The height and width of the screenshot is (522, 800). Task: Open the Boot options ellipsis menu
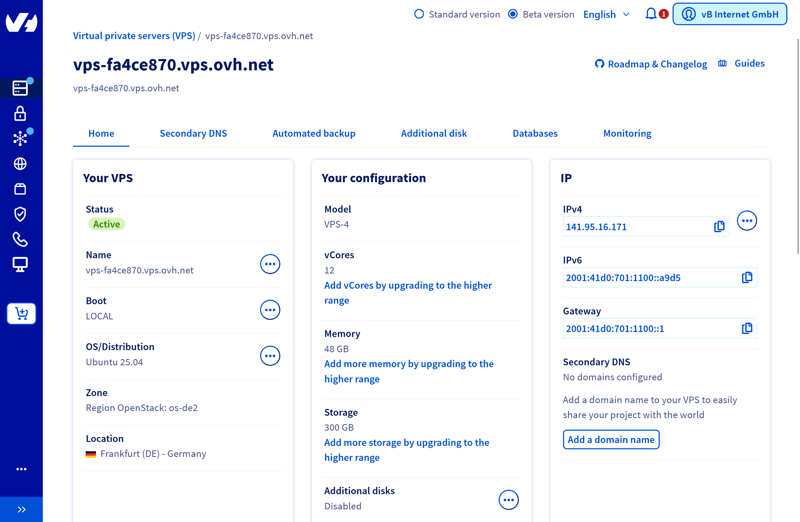click(x=270, y=310)
